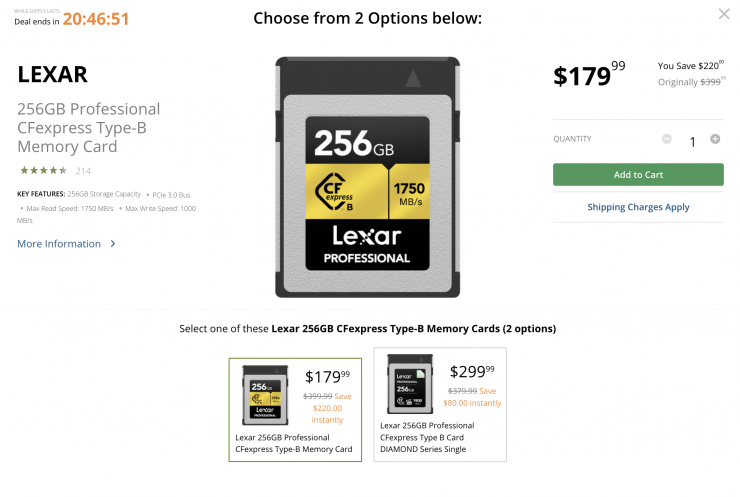The image size is (740, 497).
Task: Close the options dialog with the X
Action: coord(724,14)
